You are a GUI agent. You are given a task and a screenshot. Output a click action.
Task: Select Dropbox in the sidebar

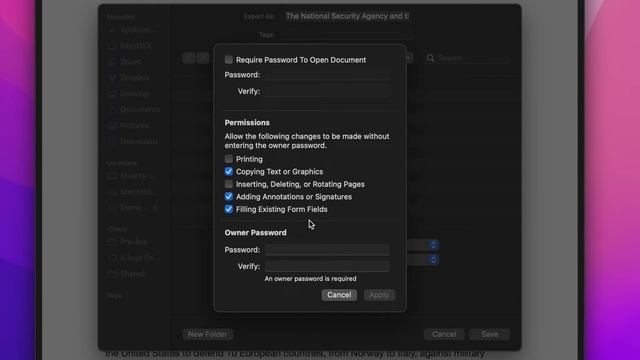pos(130,78)
